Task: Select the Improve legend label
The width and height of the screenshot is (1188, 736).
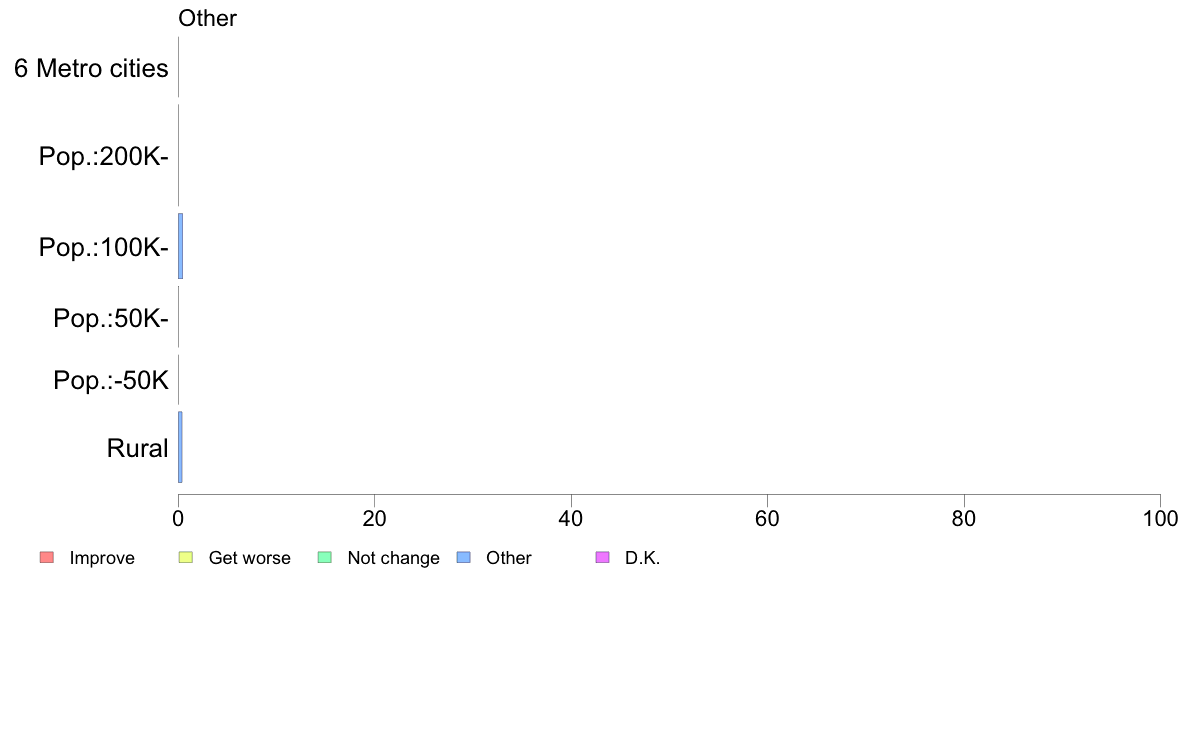Action: [x=102, y=558]
